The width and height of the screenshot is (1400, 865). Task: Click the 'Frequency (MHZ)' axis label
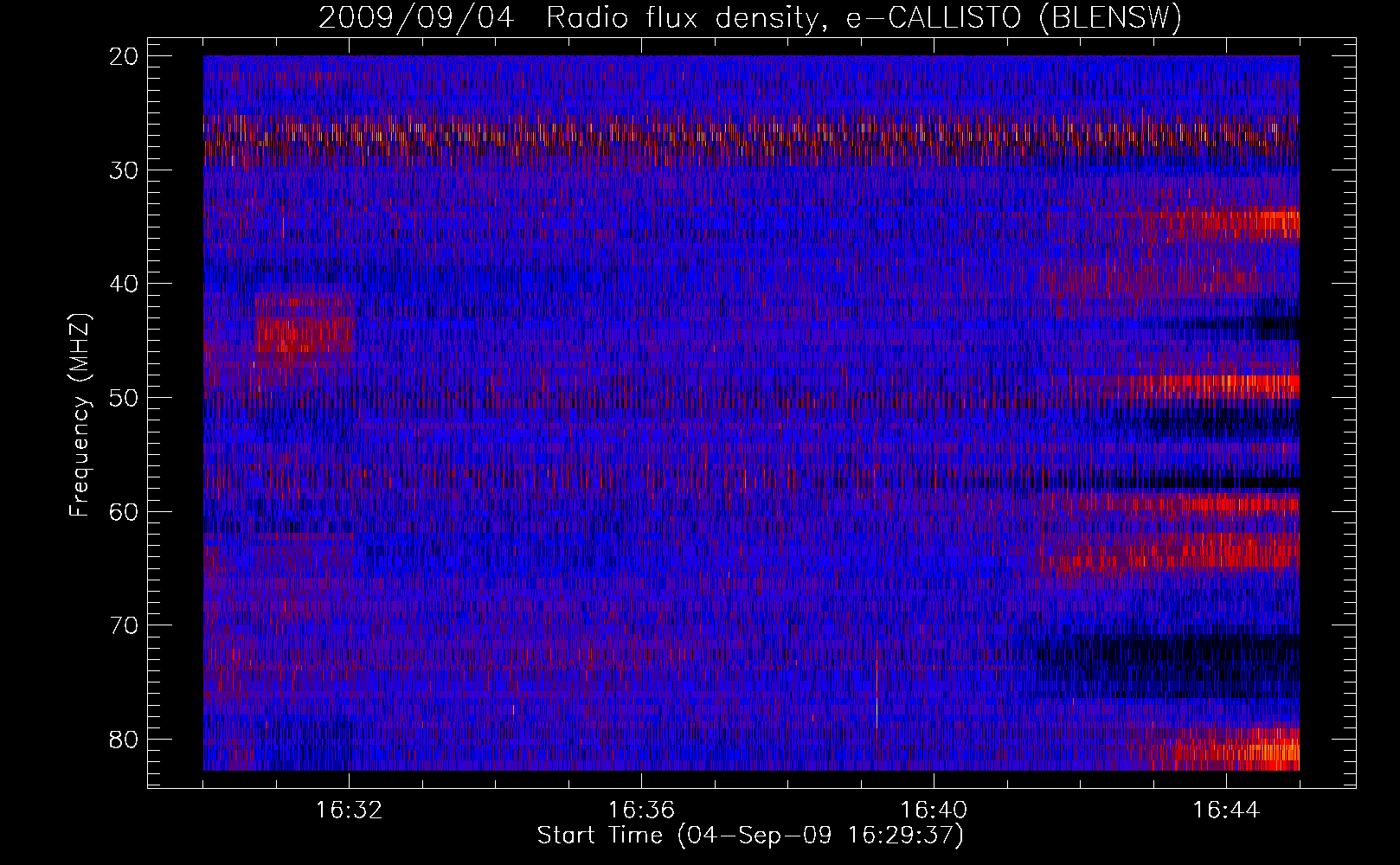(x=80, y=415)
